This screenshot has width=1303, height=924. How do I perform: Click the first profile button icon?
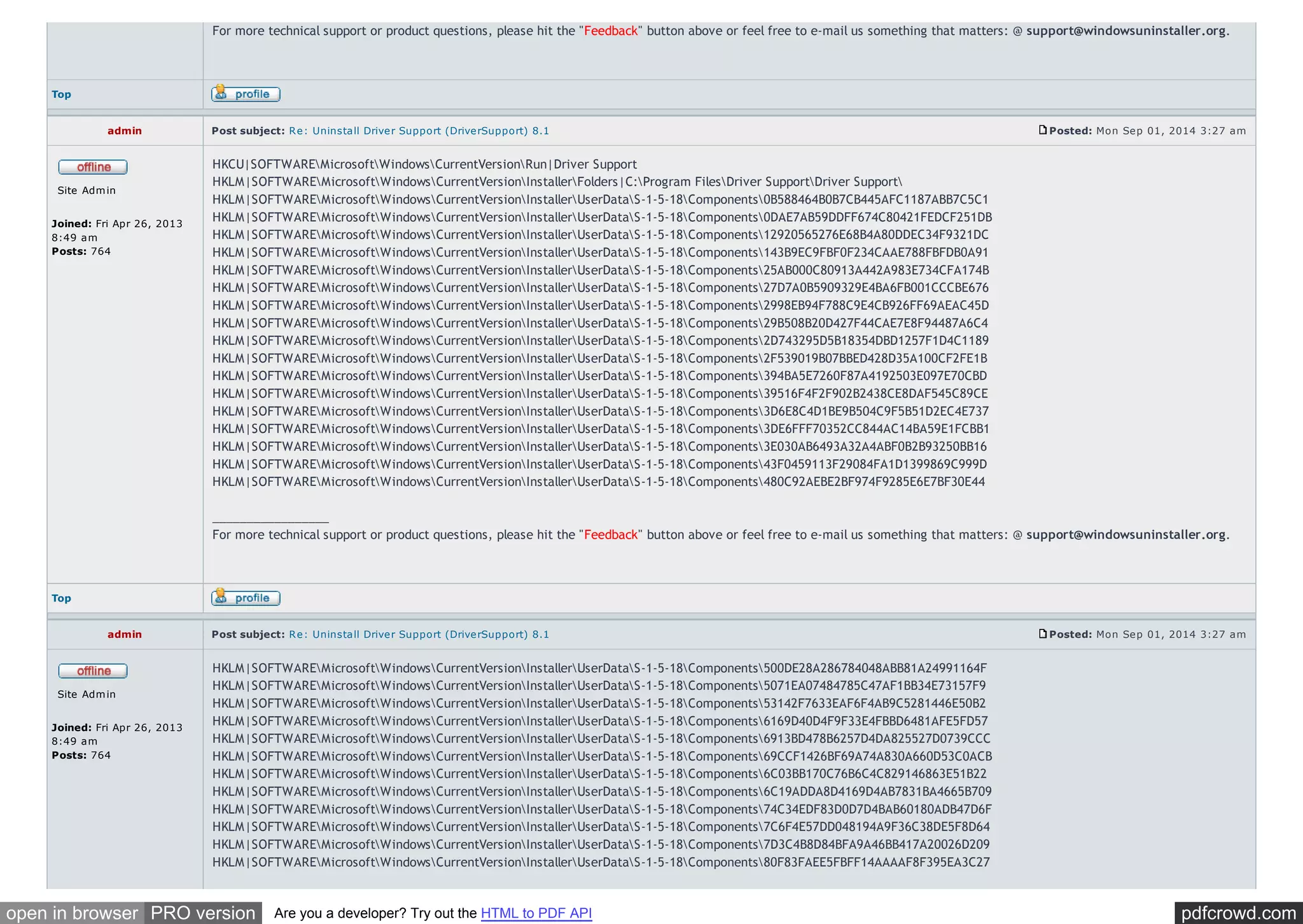coord(246,93)
